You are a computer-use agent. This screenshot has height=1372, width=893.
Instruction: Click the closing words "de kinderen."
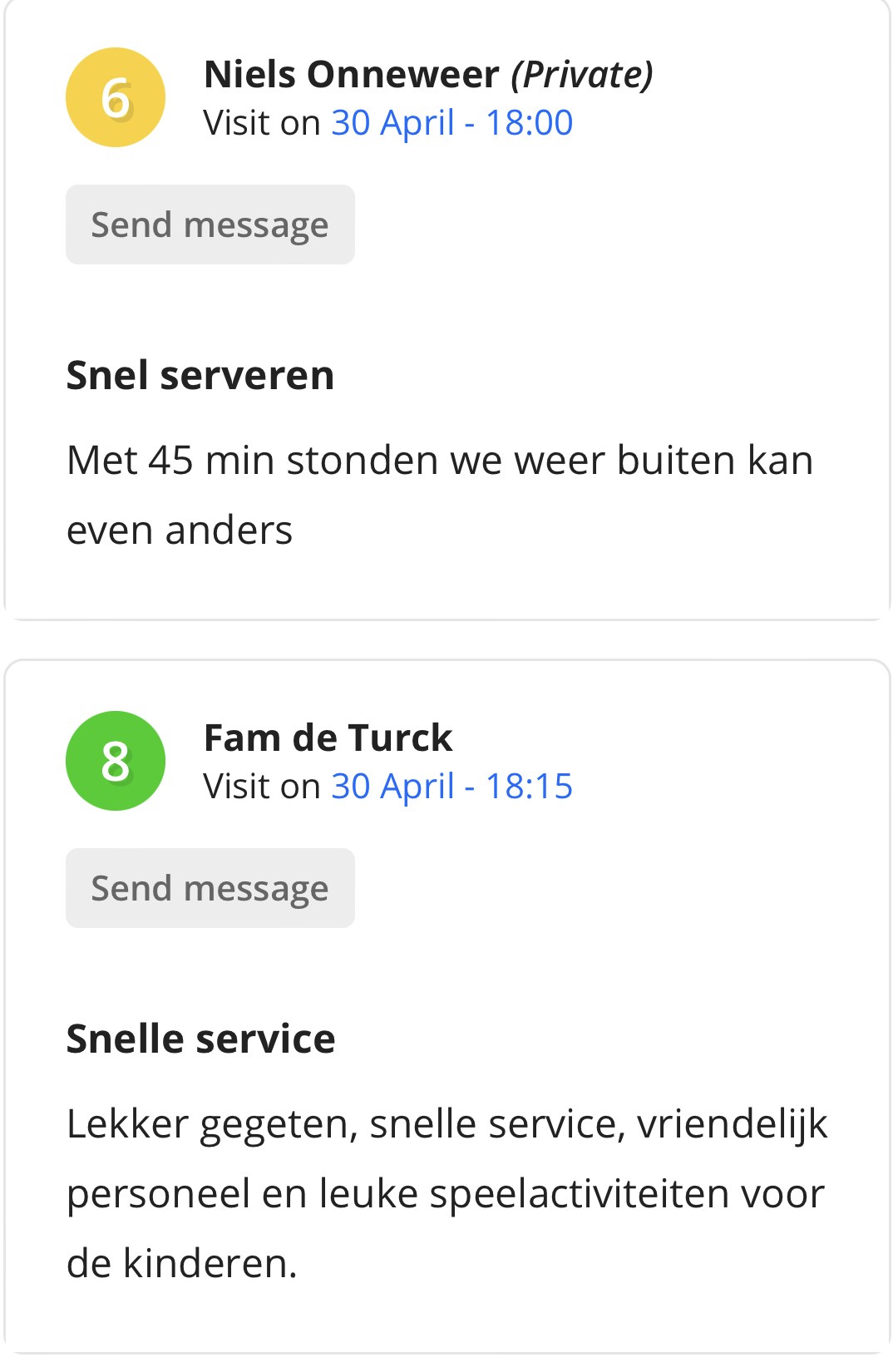pos(182,1264)
